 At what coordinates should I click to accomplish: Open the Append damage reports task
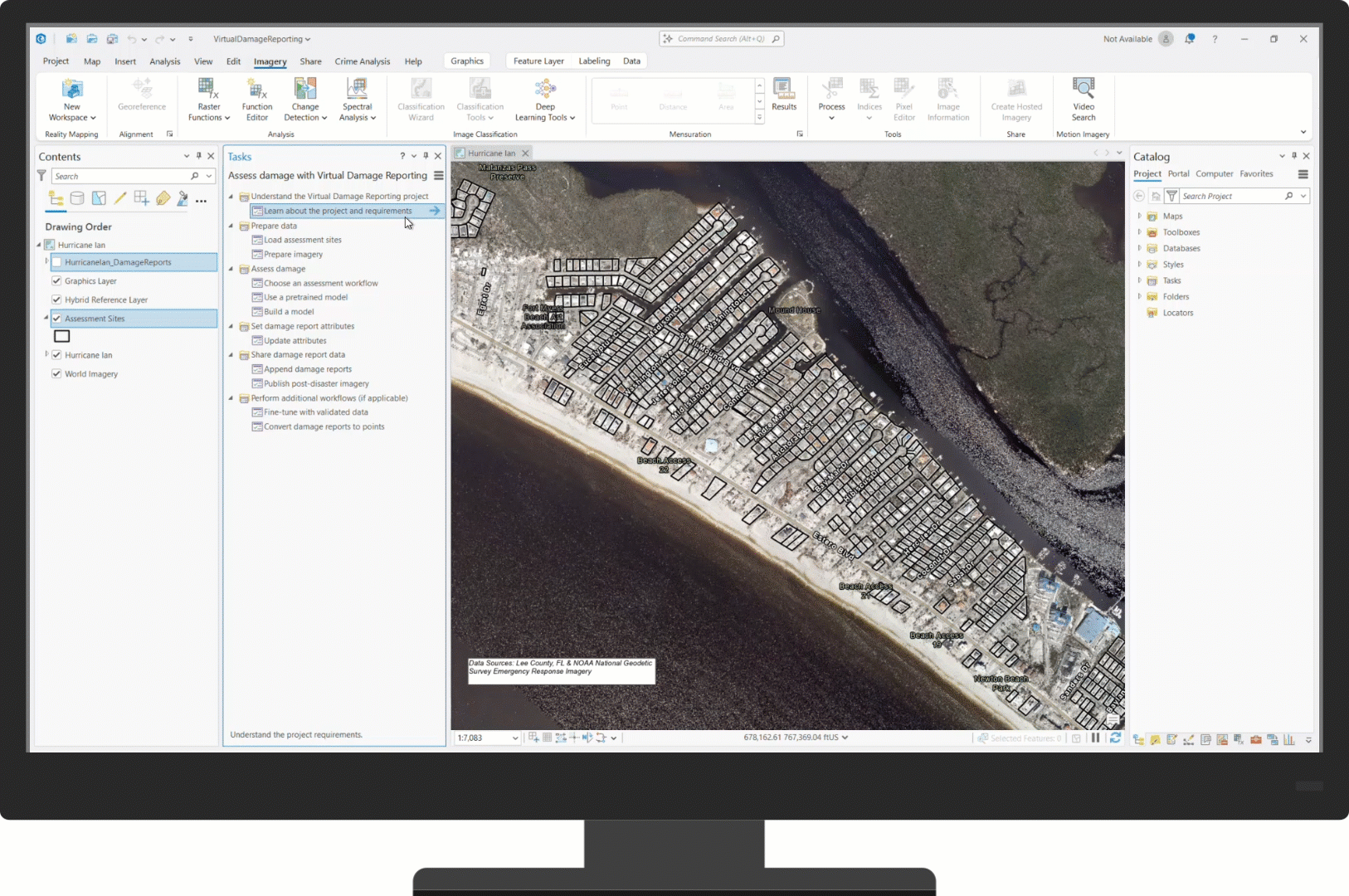[x=308, y=369]
